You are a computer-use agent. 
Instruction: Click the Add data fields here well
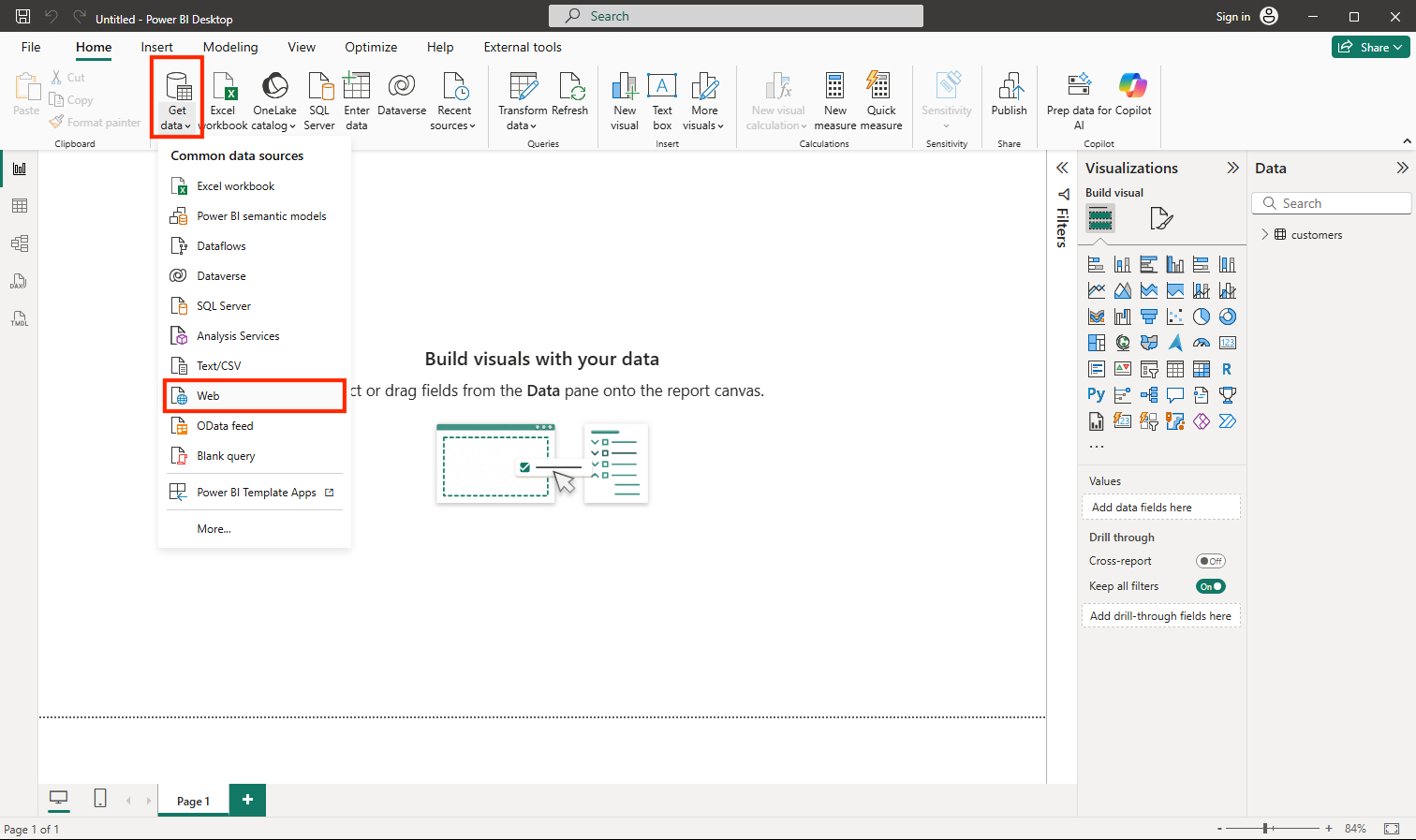coord(1161,507)
